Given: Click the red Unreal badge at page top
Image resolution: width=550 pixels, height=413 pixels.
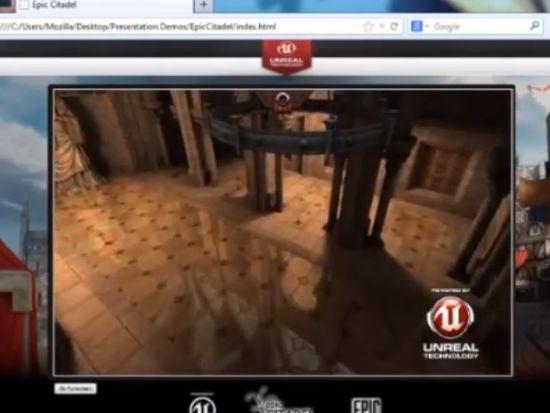Looking at the screenshot, I should [x=287, y=56].
